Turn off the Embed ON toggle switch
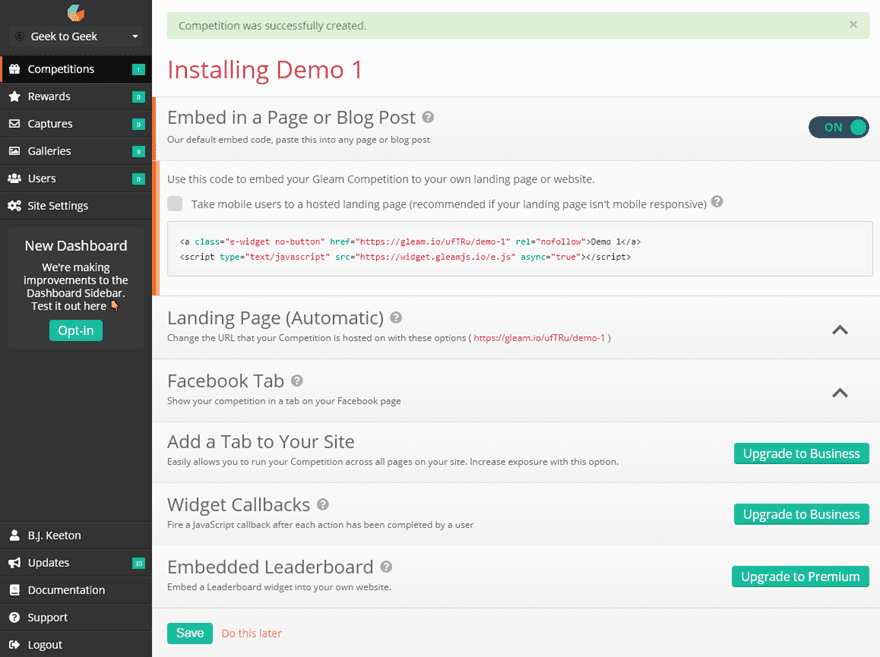The height and width of the screenshot is (657, 880). coord(838,127)
